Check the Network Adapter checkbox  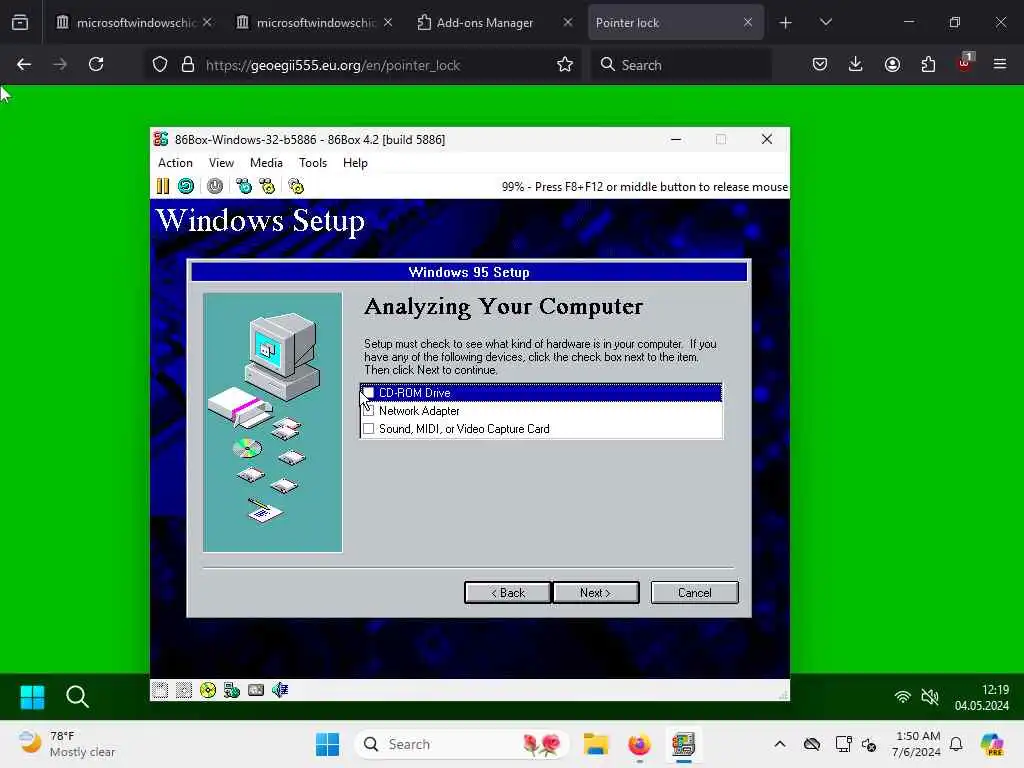point(368,411)
